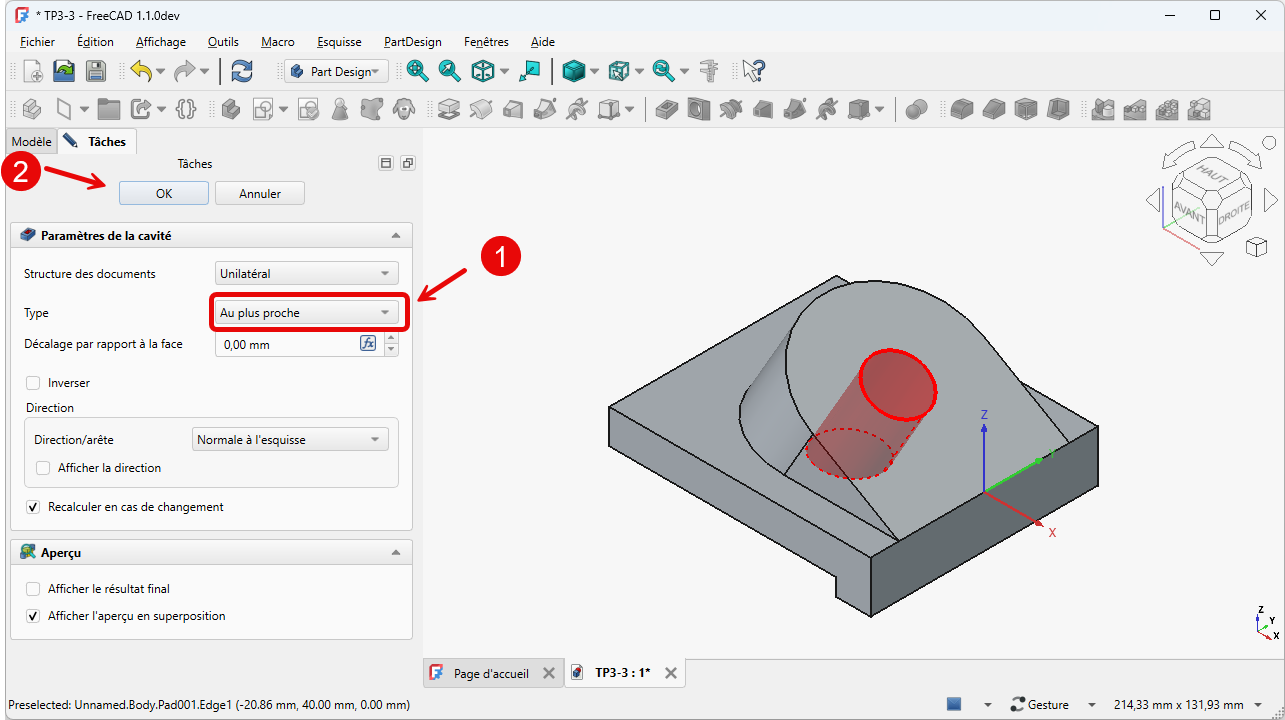This screenshot has height=720, width=1285.
Task: Click the Undo arrow icon
Action: [140, 71]
